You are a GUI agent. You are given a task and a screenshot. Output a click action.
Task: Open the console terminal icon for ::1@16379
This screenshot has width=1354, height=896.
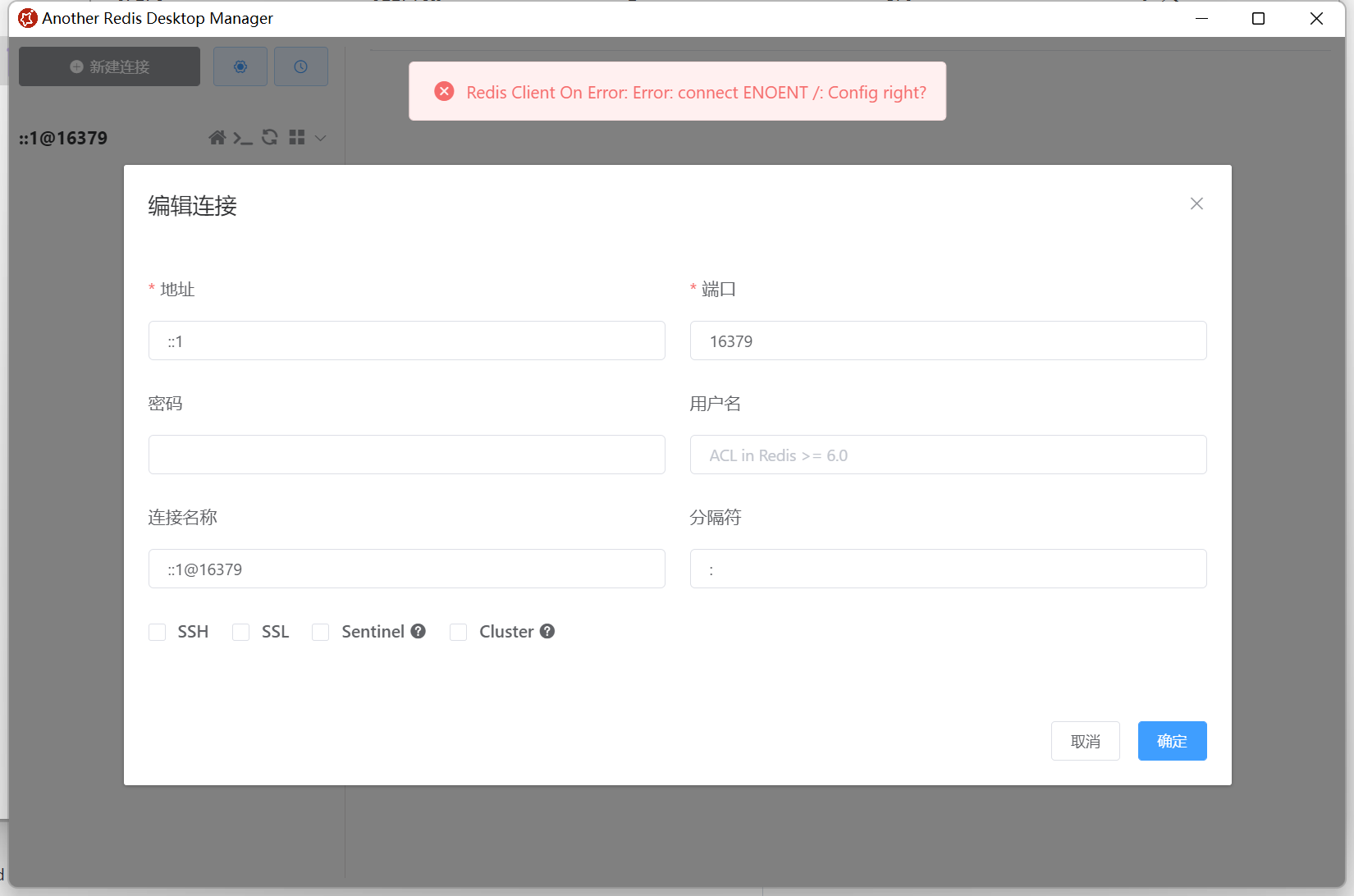coord(243,138)
